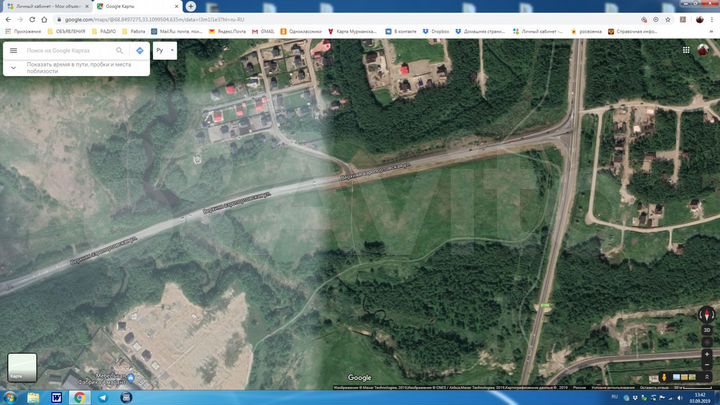The image size is (720, 405).
Task: Open the Windows Start menu
Action: pyautogui.click(x=10, y=397)
